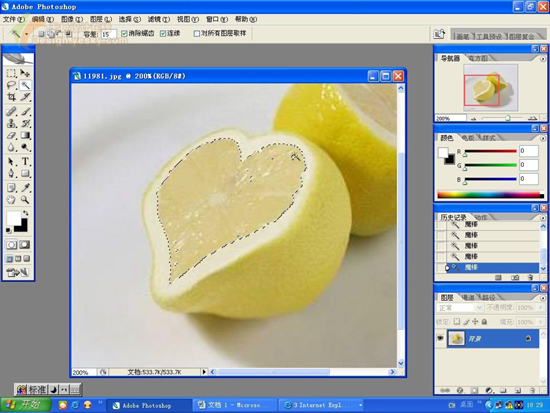Select the Zoom magnifier tool

point(25,200)
